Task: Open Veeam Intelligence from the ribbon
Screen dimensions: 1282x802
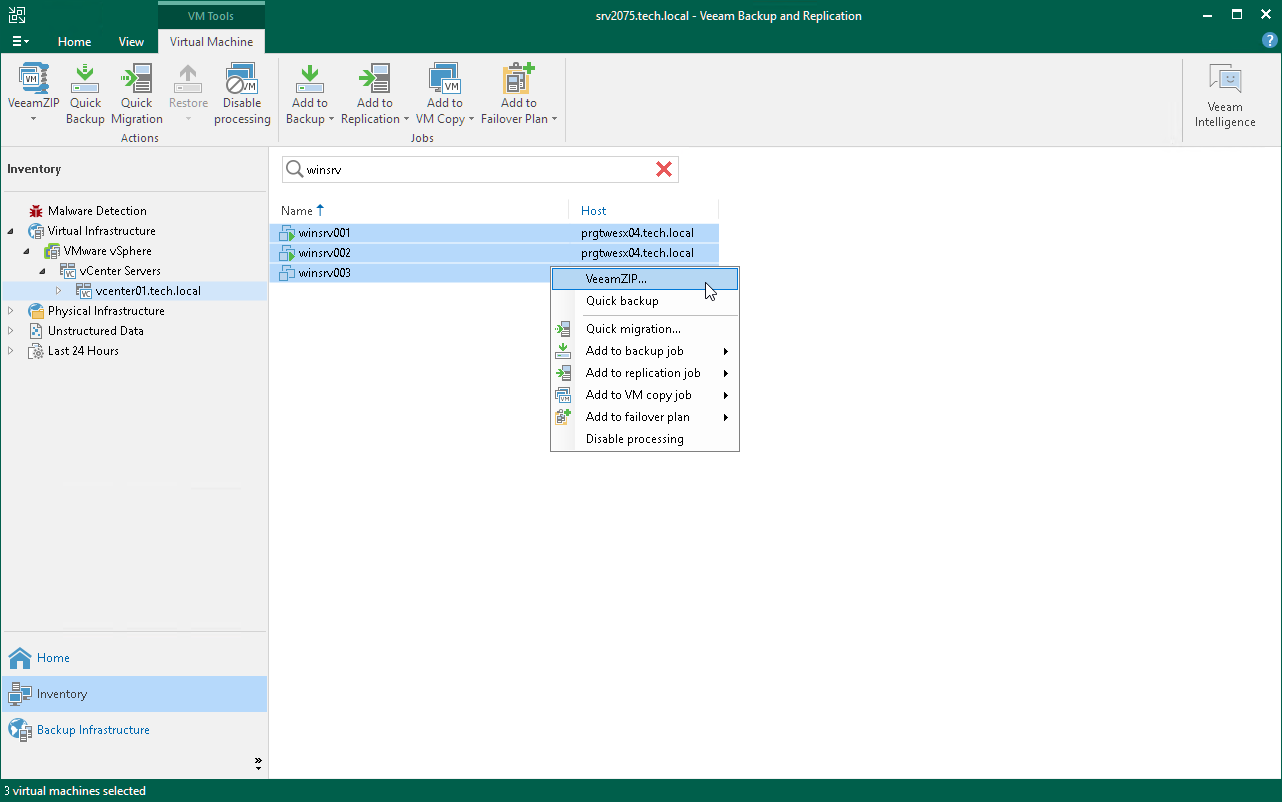Action: click(1224, 90)
